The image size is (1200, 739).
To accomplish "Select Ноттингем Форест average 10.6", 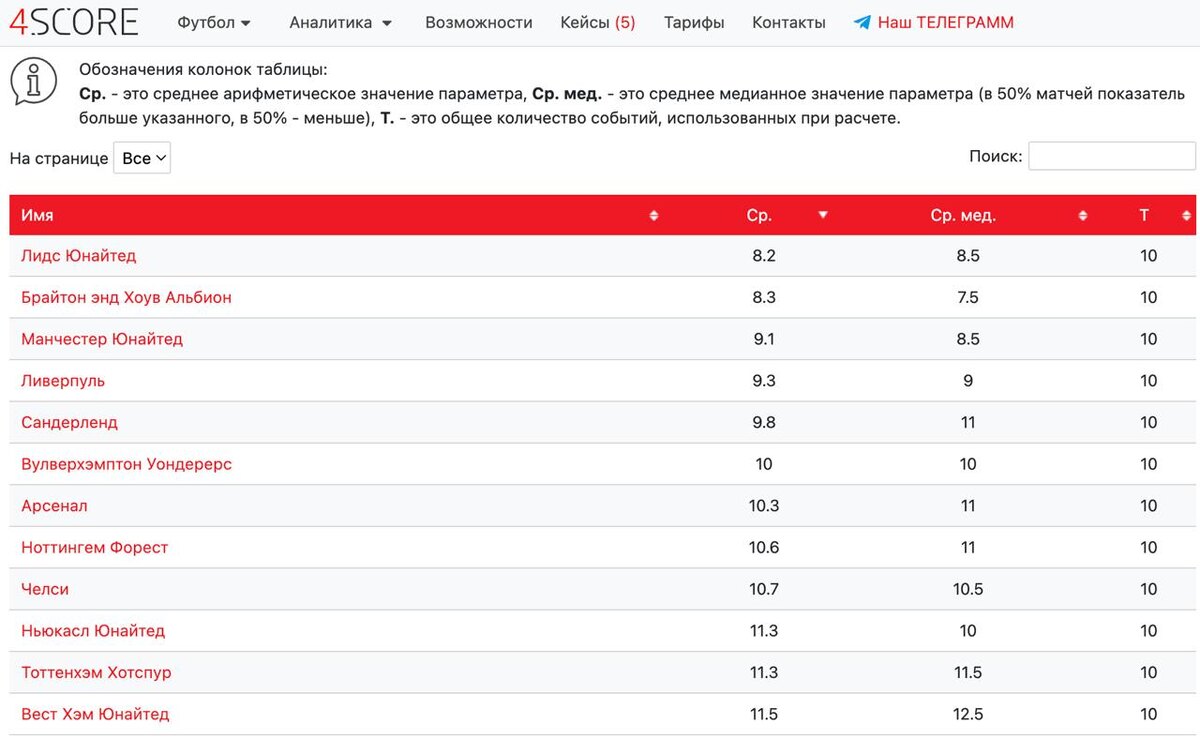I will pos(764,548).
